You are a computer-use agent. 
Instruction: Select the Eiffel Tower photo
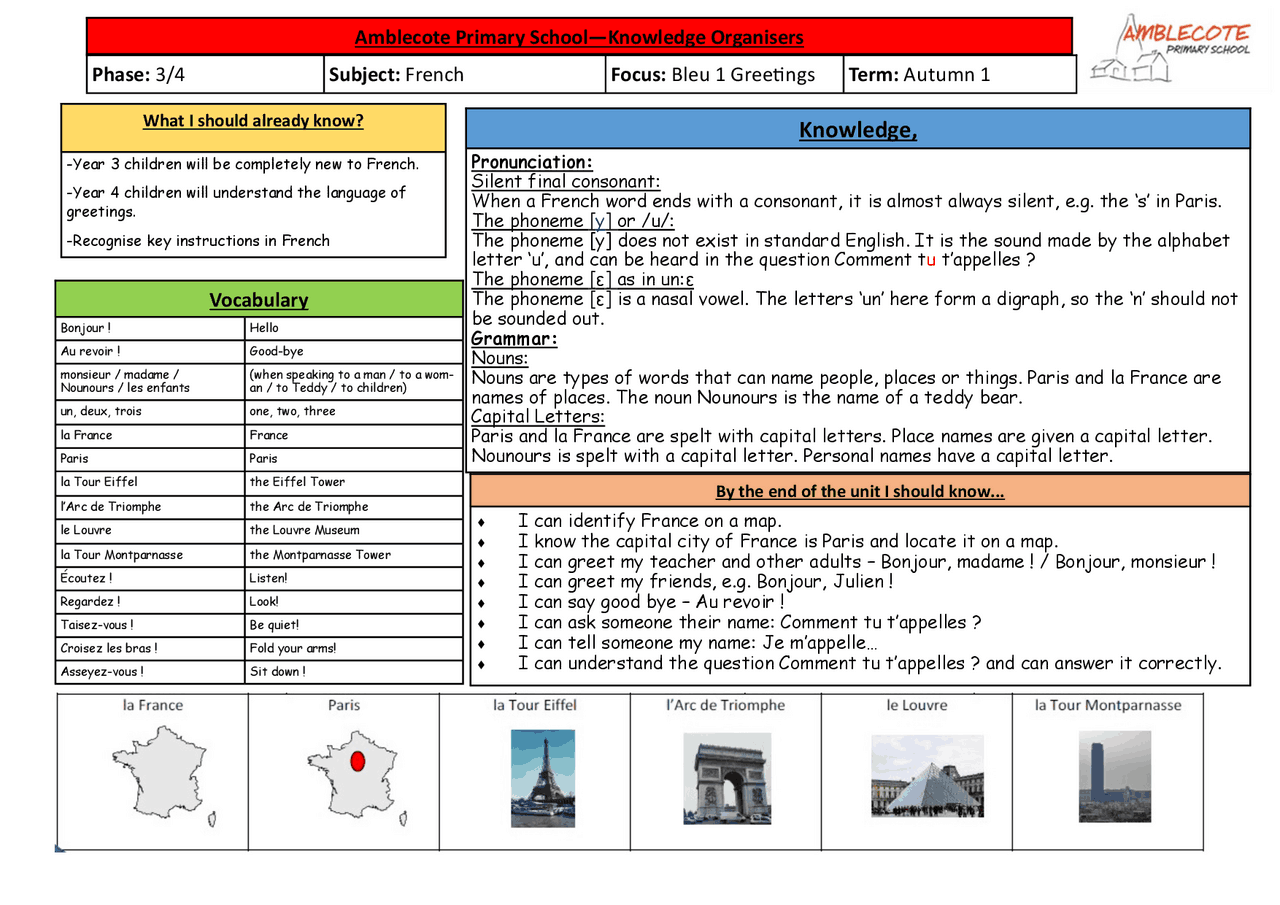pos(541,776)
